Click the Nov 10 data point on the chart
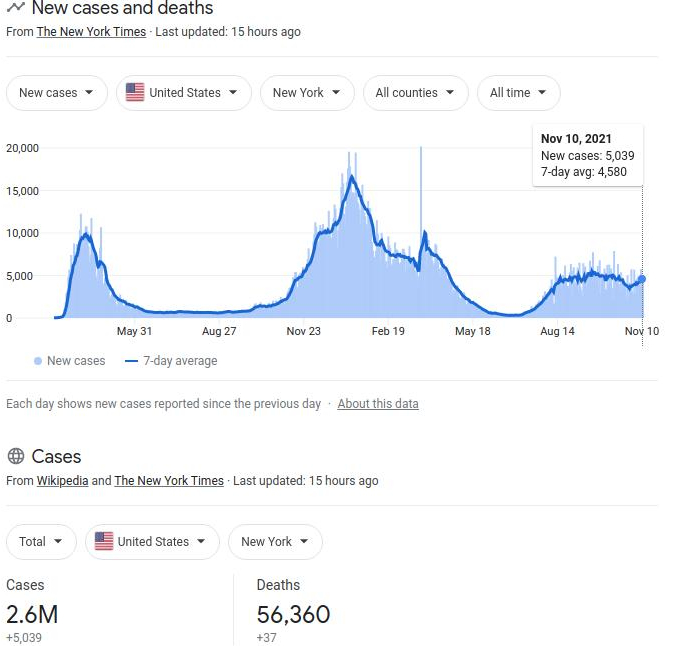Image resolution: width=681 pixels, height=646 pixels. pyautogui.click(x=641, y=279)
